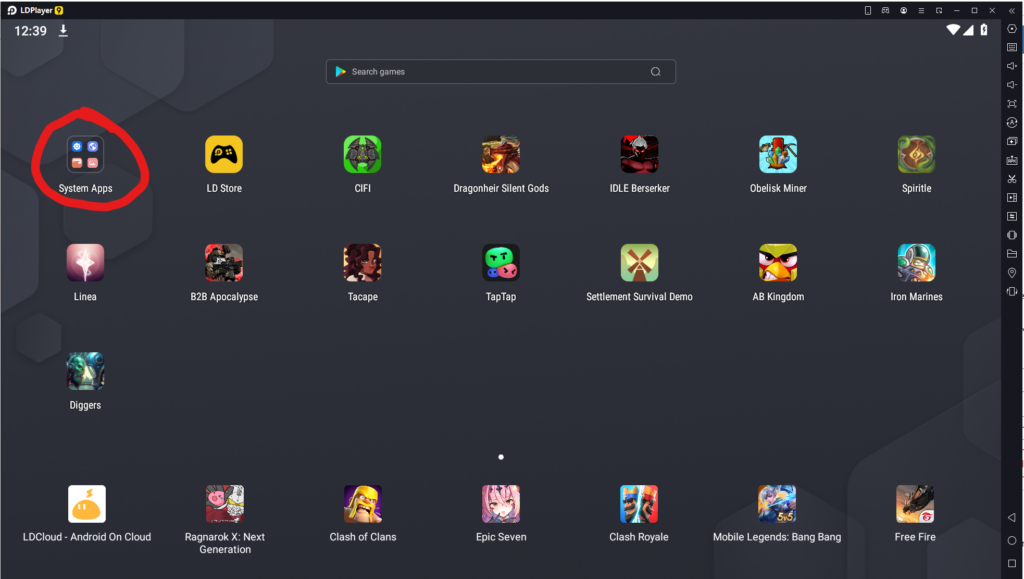
Task: Click the Search games field
Action: pyautogui.click(x=501, y=72)
